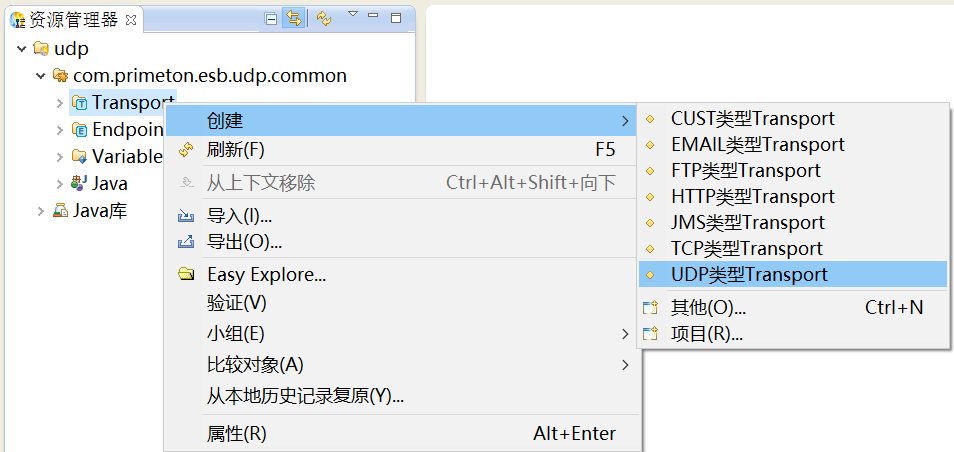The image size is (954, 452).
Task: Click the Variable folder icon
Action: click(80, 156)
